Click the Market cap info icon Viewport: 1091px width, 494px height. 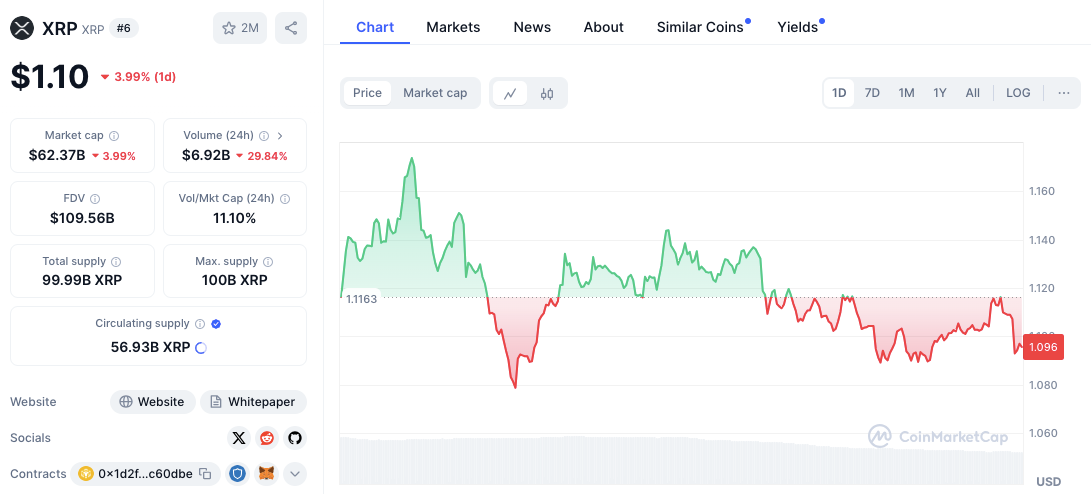(114, 135)
